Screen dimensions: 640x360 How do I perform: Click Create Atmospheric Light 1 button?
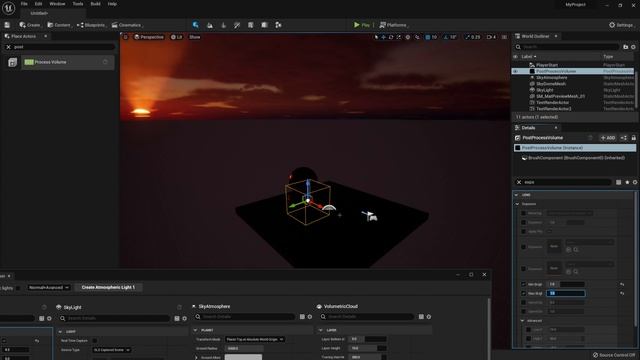[x=108, y=287]
